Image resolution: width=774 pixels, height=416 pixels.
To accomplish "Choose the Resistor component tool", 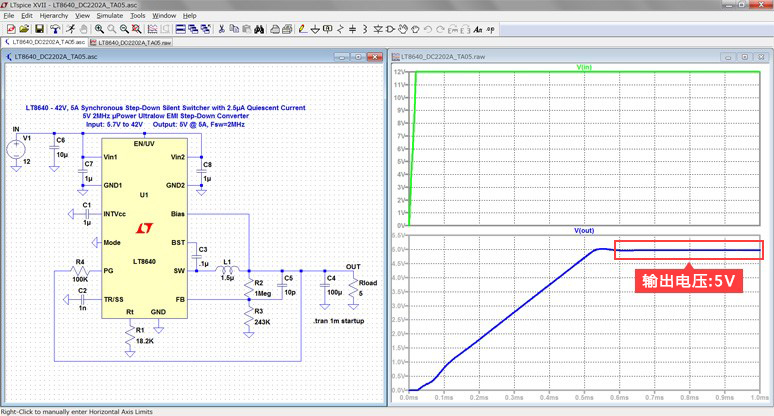I will (341, 29).
